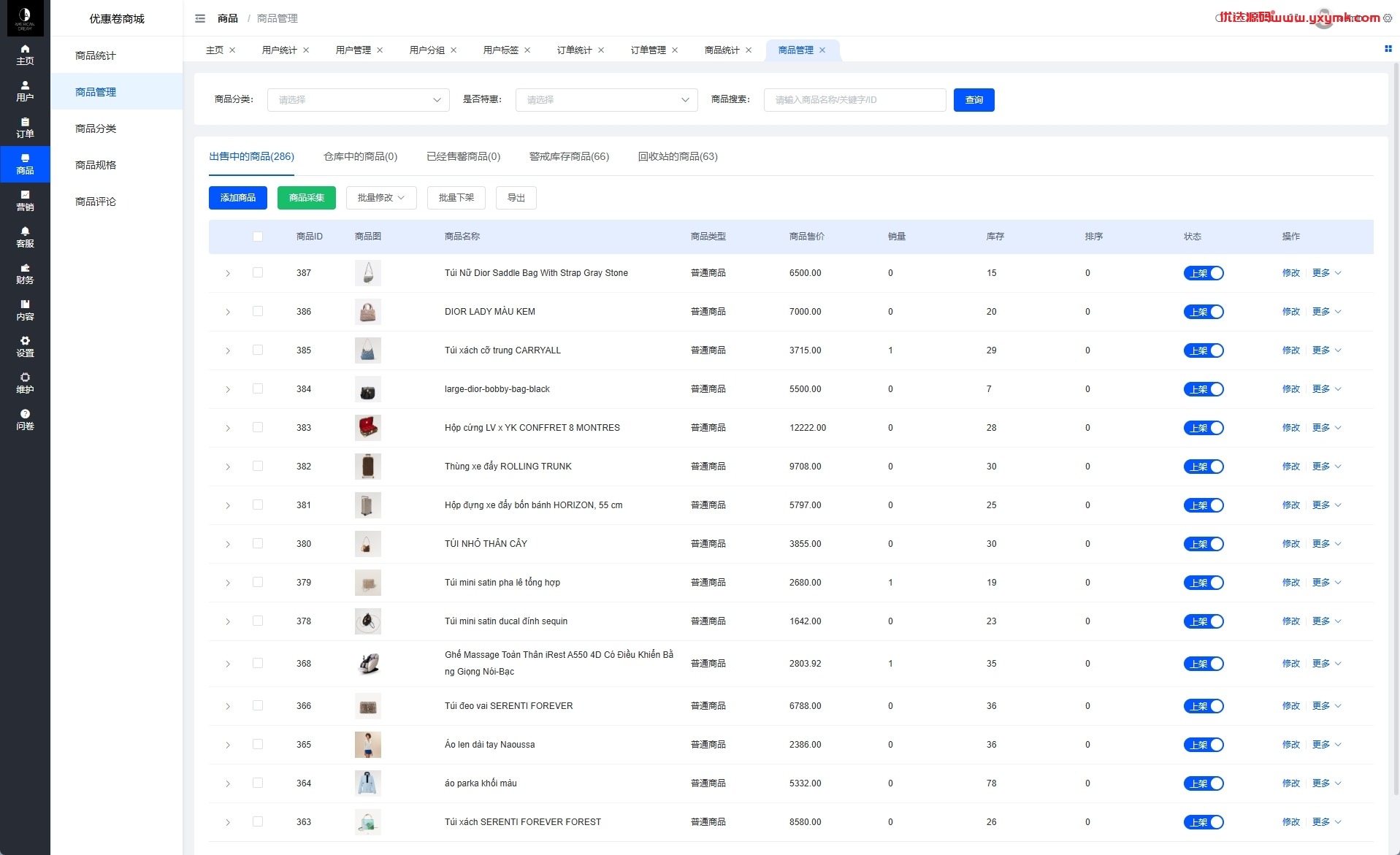The height and width of the screenshot is (855, 1400).
Task: Click 修改 link for product 380
Action: (x=1290, y=544)
